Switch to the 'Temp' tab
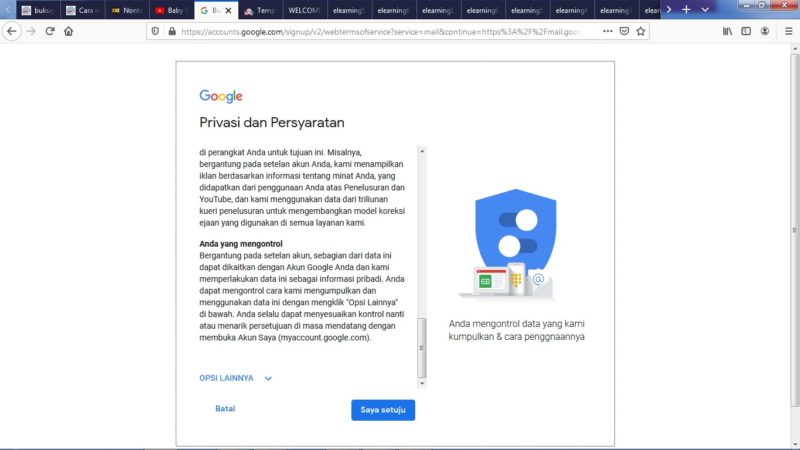Viewport: 800px width, 450px height. click(260, 10)
